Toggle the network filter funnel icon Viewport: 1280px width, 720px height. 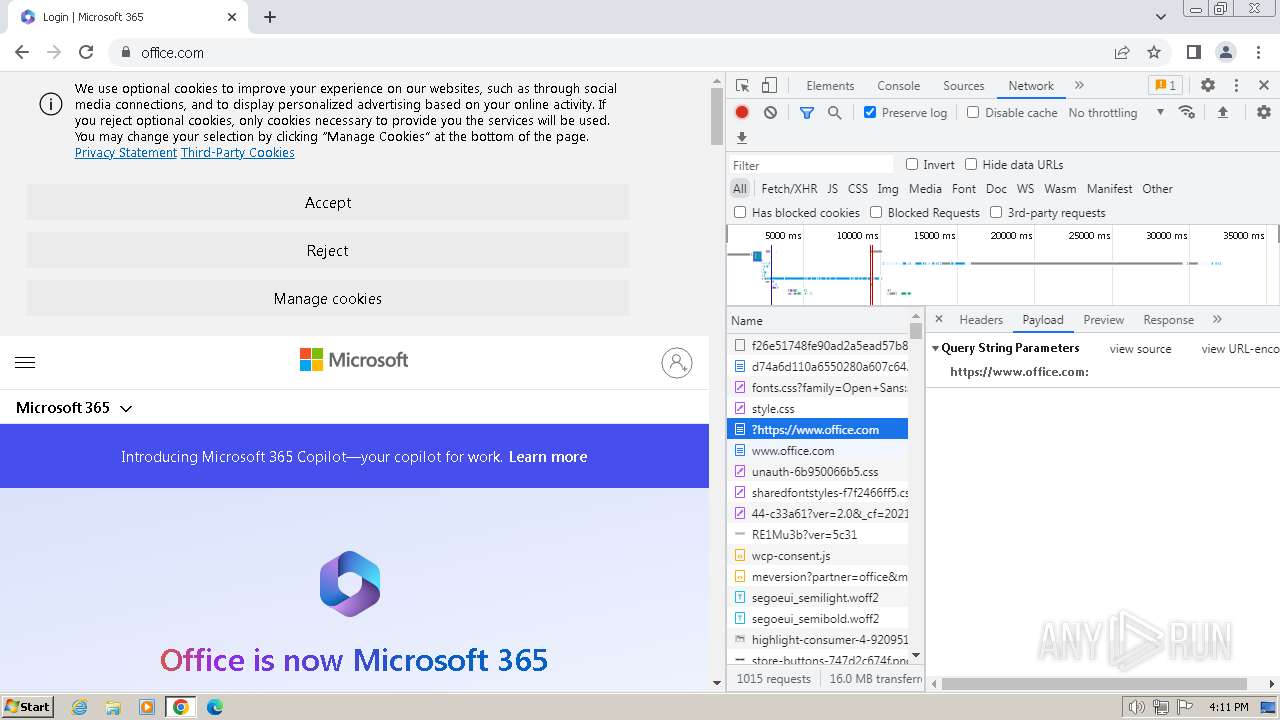(x=807, y=113)
